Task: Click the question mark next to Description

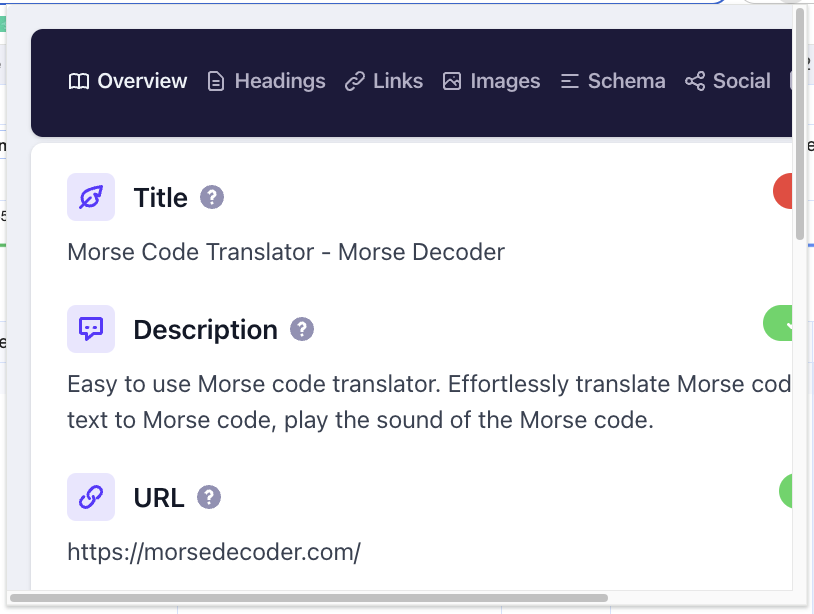Action: (302, 329)
